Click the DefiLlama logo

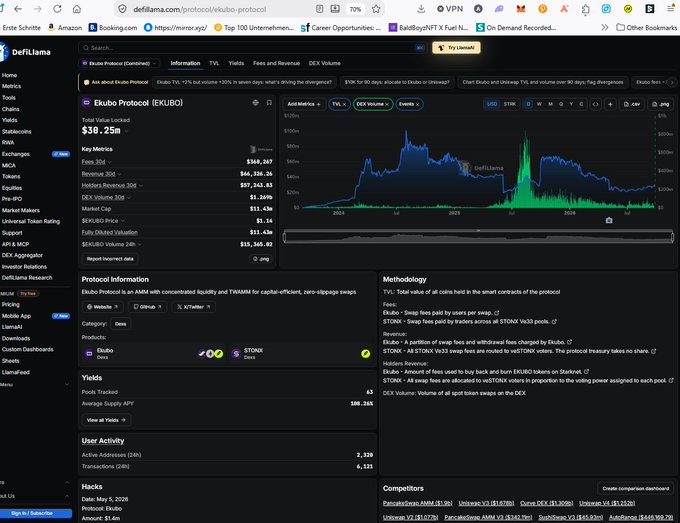25,52
